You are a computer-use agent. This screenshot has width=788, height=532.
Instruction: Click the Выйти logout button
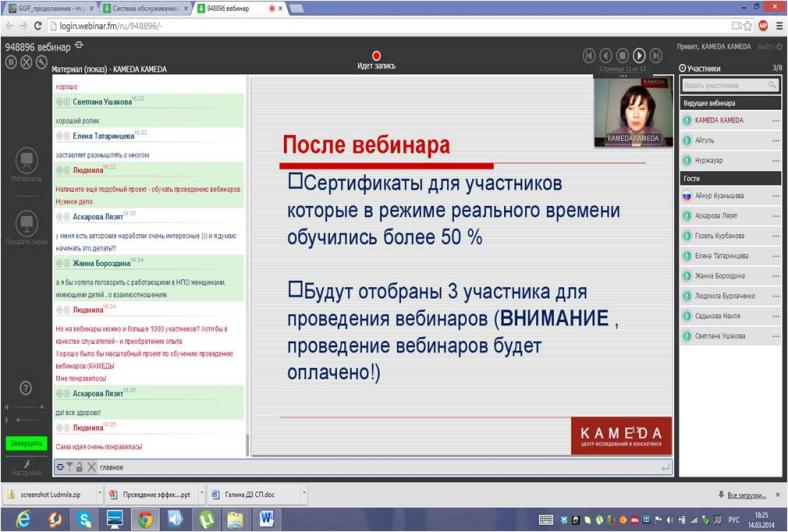point(769,47)
